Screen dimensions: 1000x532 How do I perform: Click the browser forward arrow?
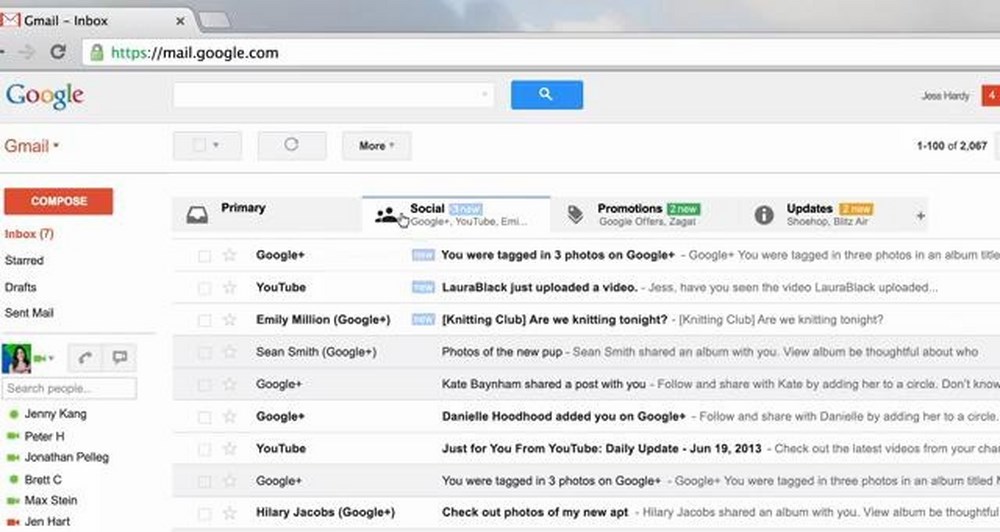point(27,52)
